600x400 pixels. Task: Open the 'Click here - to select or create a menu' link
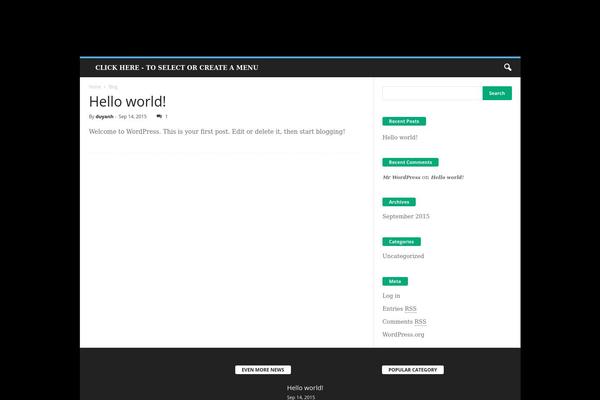coord(177,68)
